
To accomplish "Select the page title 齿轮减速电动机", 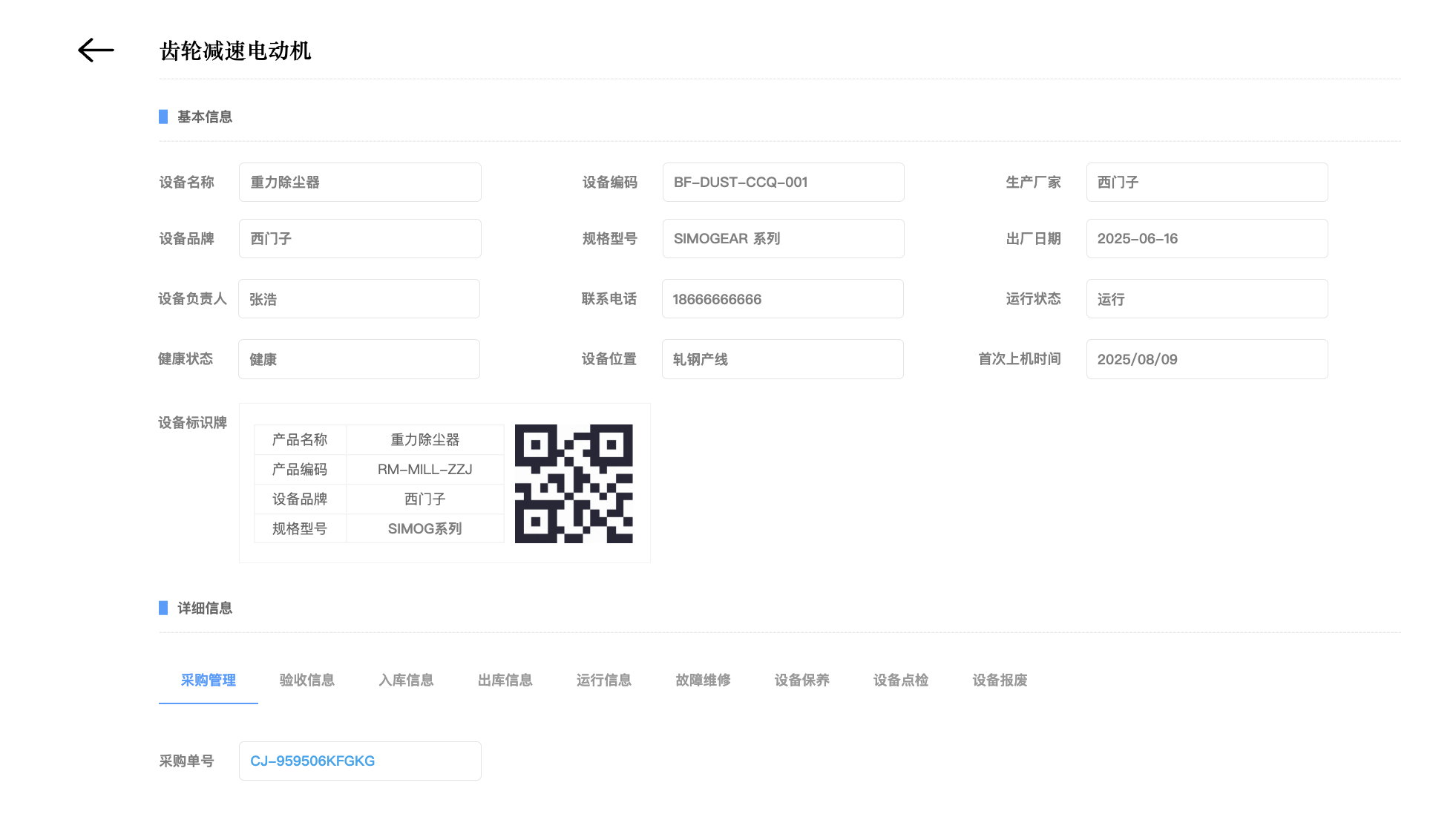I will tap(235, 50).
